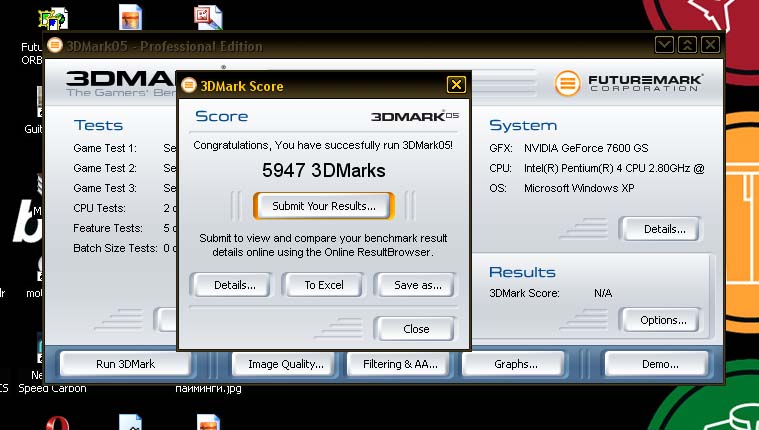This screenshot has height=430, width=759.
Task: Click the Batch Size Tests label
Action: click(x=115, y=248)
